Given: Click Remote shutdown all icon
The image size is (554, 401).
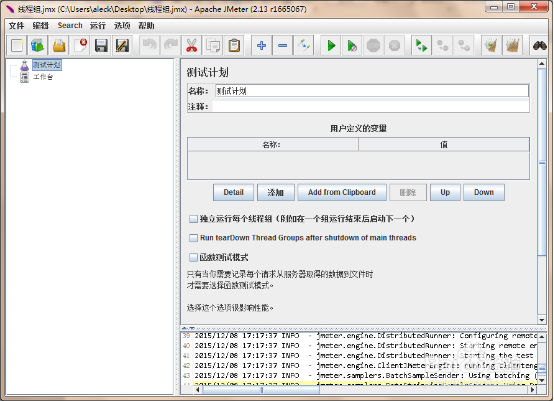Looking at the screenshot, I should 464,45.
